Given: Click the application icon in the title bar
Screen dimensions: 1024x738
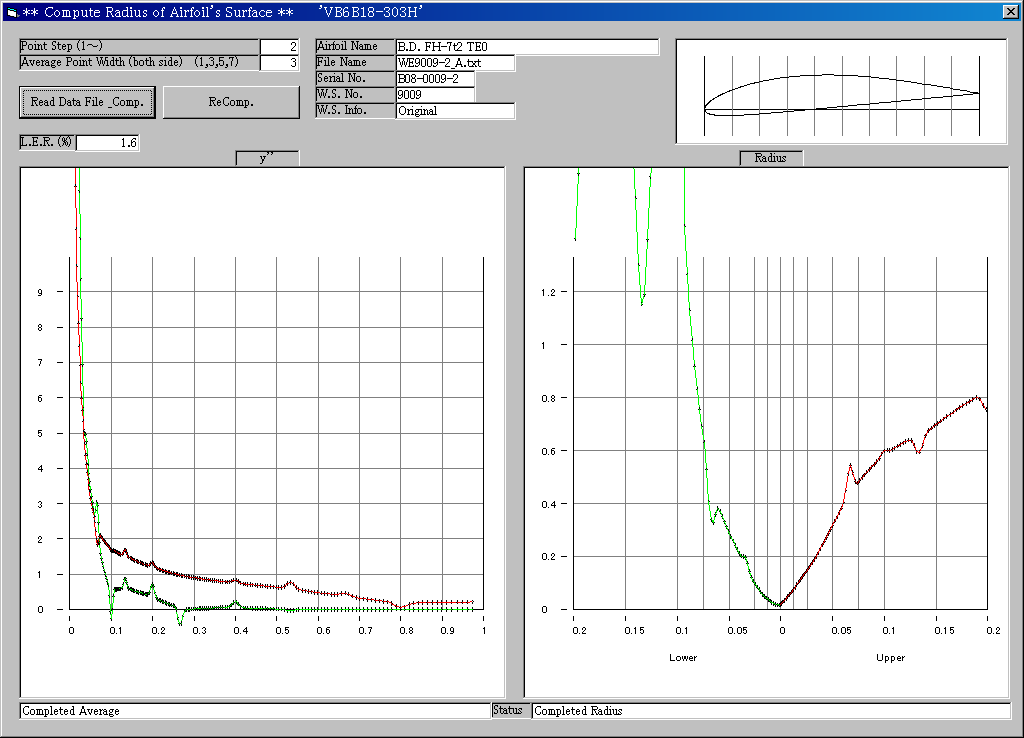Looking at the screenshot, I should point(11,12).
